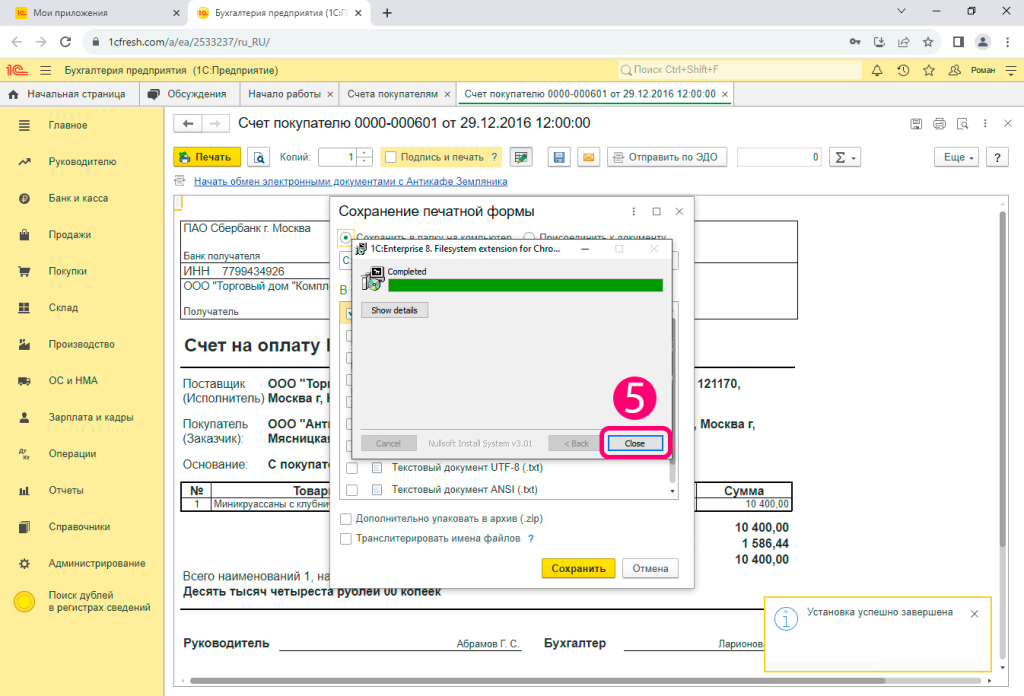Open the save dialog three-dots menu
Image resolution: width=1024 pixels, height=696 pixels.
point(633,212)
